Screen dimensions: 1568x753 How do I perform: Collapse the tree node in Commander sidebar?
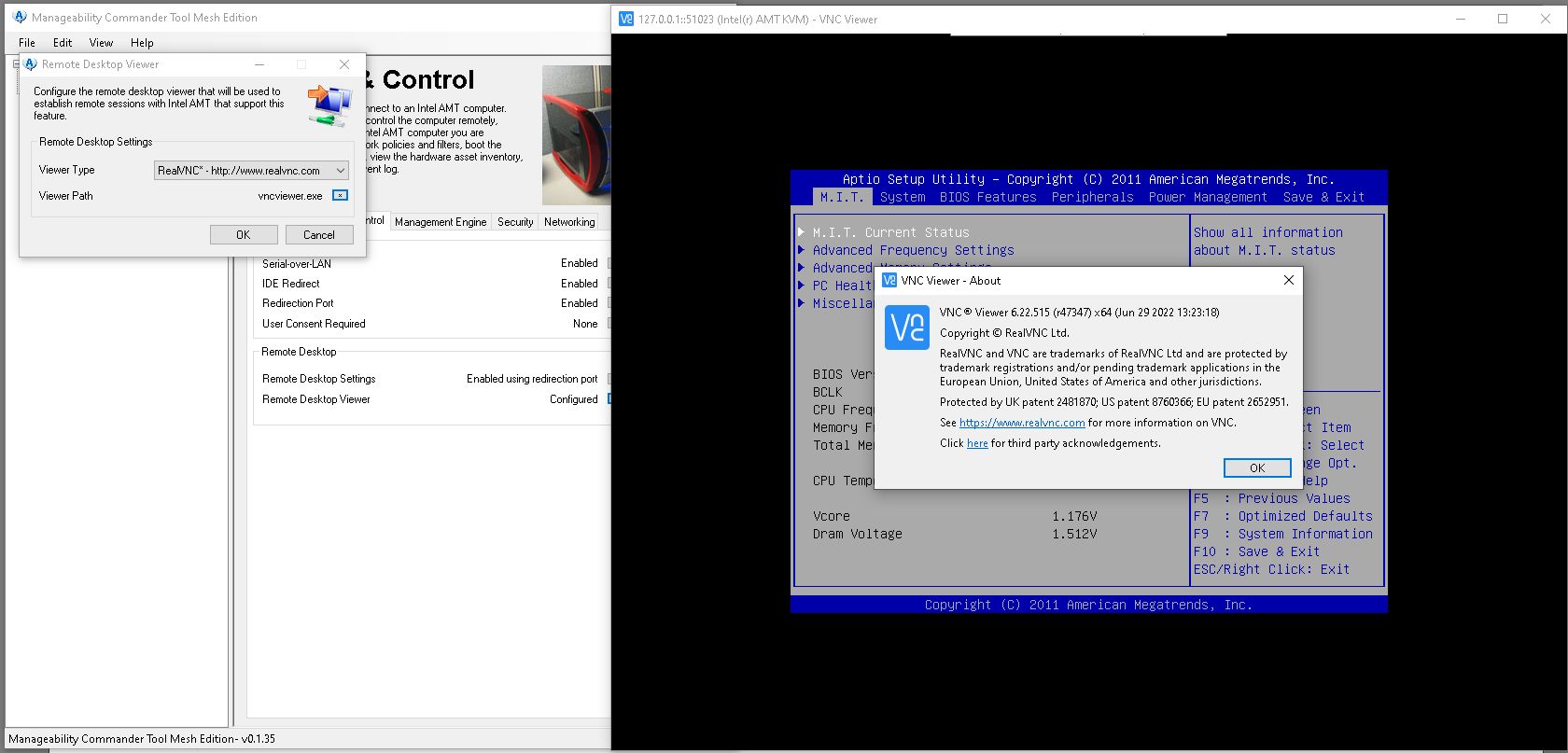(16, 64)
